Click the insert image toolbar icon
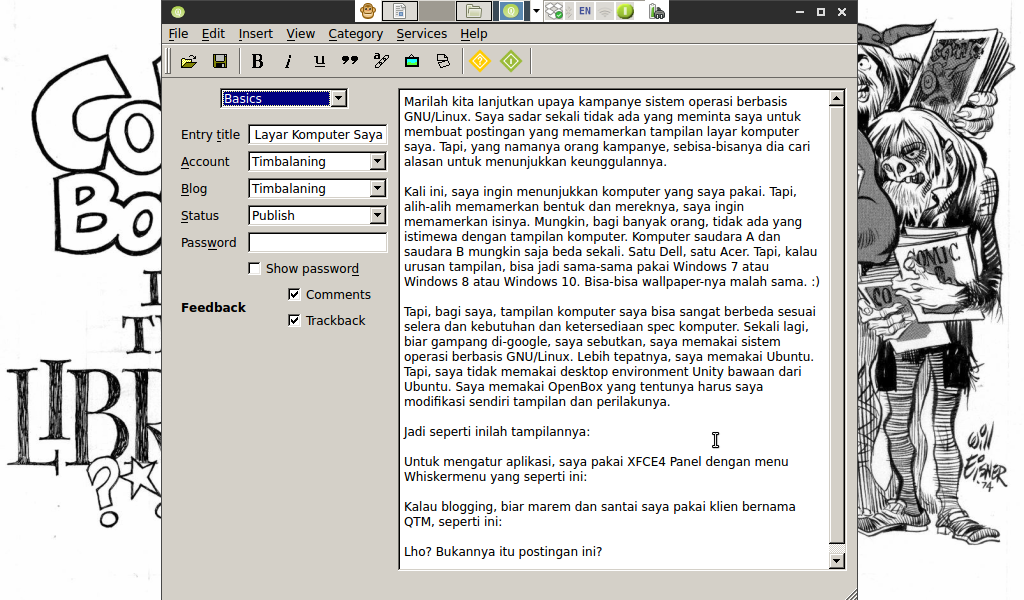 point(412,61)
